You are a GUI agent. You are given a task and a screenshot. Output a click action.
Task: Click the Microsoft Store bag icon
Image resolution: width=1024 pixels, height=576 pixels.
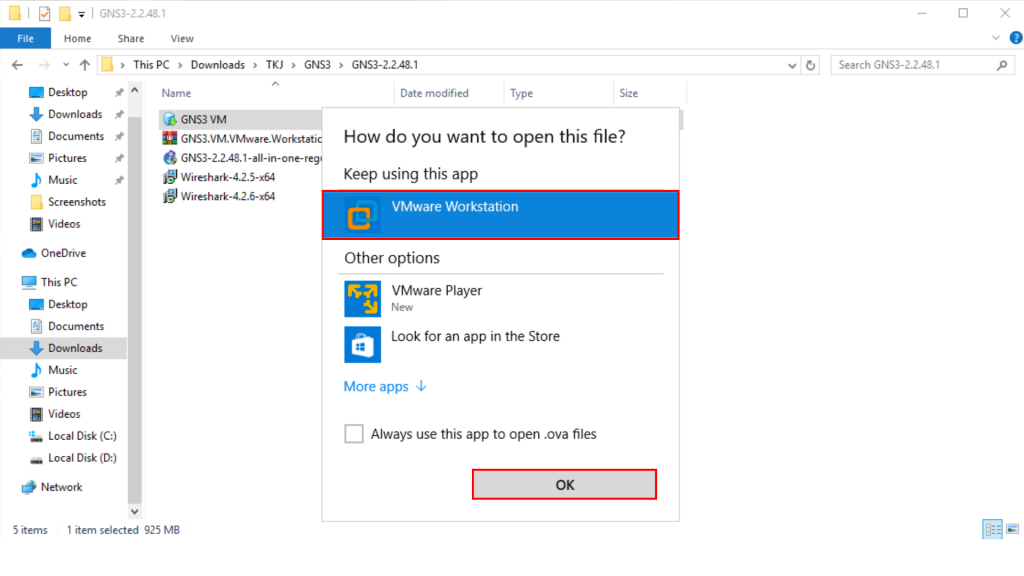(361, 344)
